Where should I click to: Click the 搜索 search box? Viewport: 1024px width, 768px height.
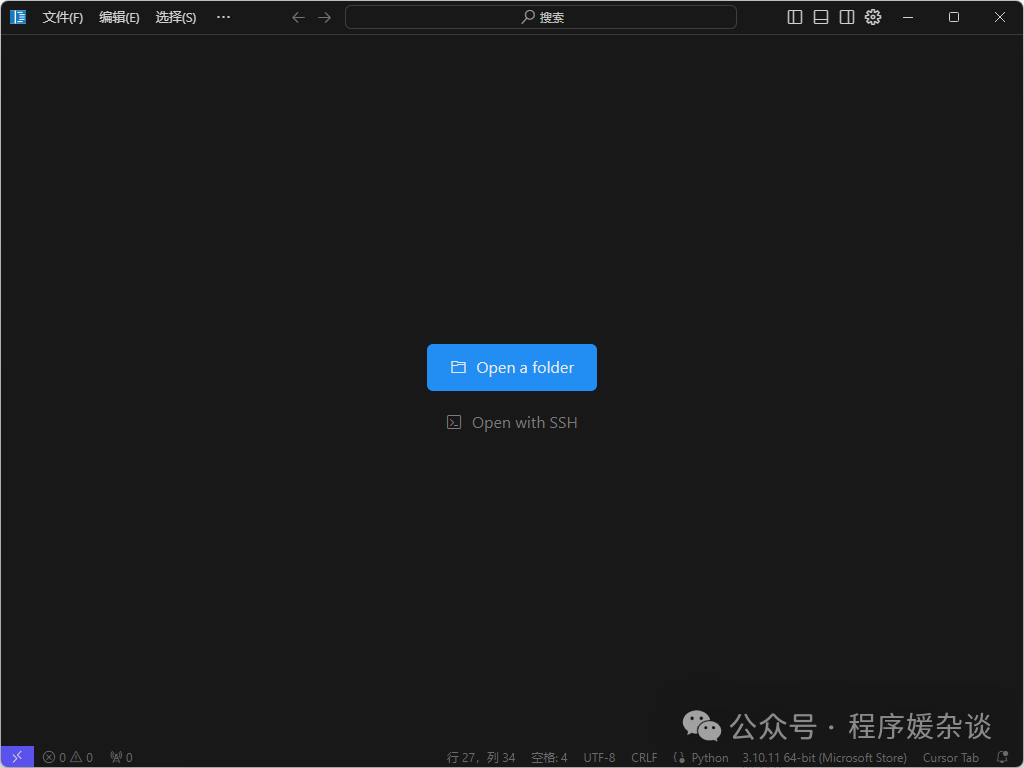pos(541,17)
